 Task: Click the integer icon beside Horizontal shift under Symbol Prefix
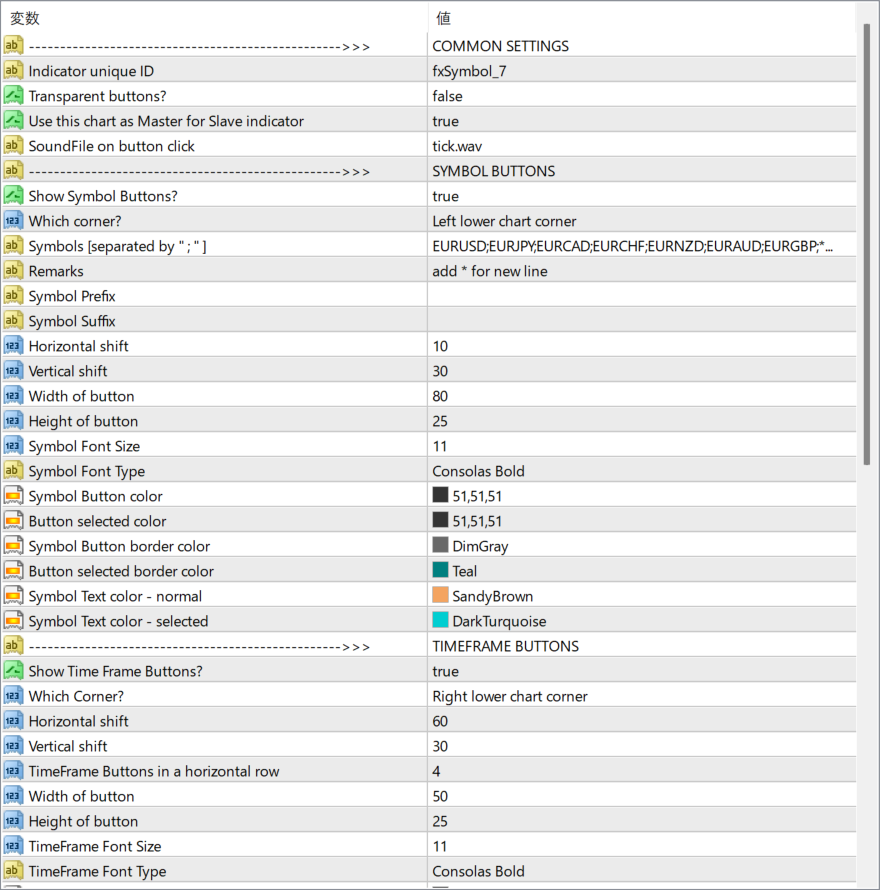coord(13,346)
